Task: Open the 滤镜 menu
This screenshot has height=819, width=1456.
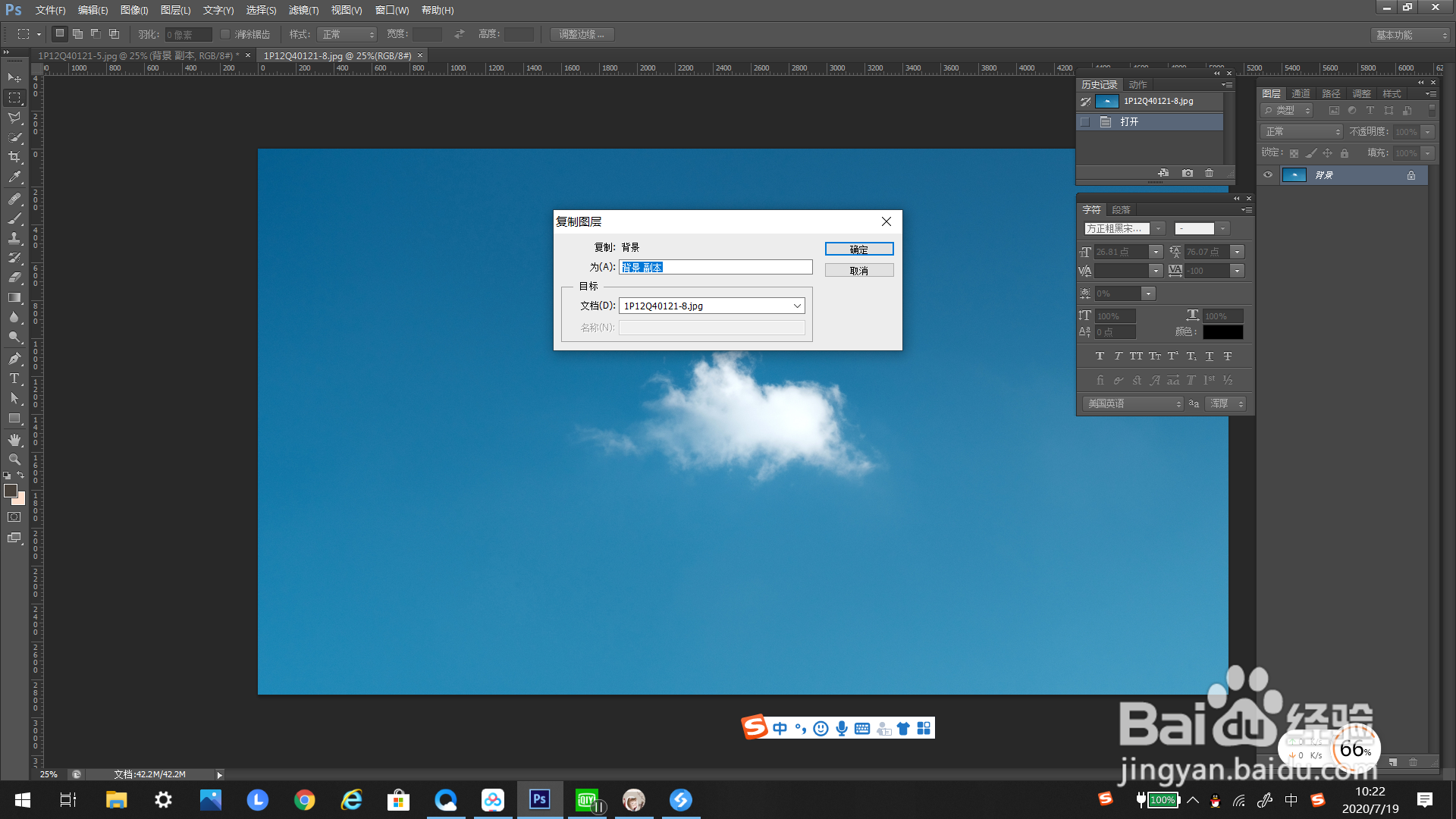Action: point(303,10)
